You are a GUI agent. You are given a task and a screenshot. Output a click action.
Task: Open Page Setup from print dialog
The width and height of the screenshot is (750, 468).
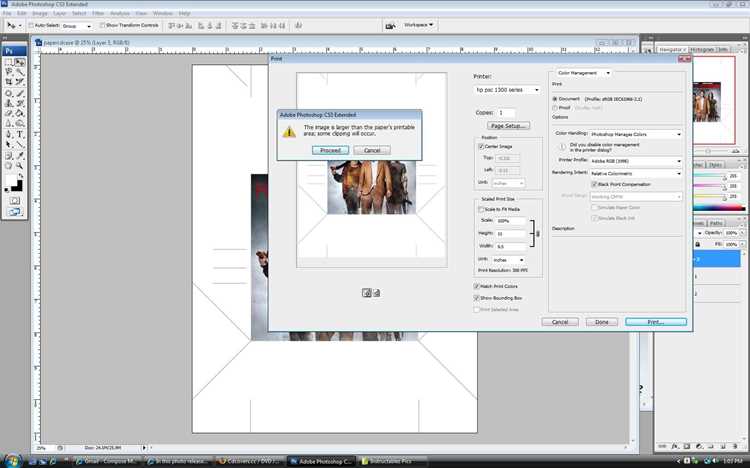tap(508, 126)
